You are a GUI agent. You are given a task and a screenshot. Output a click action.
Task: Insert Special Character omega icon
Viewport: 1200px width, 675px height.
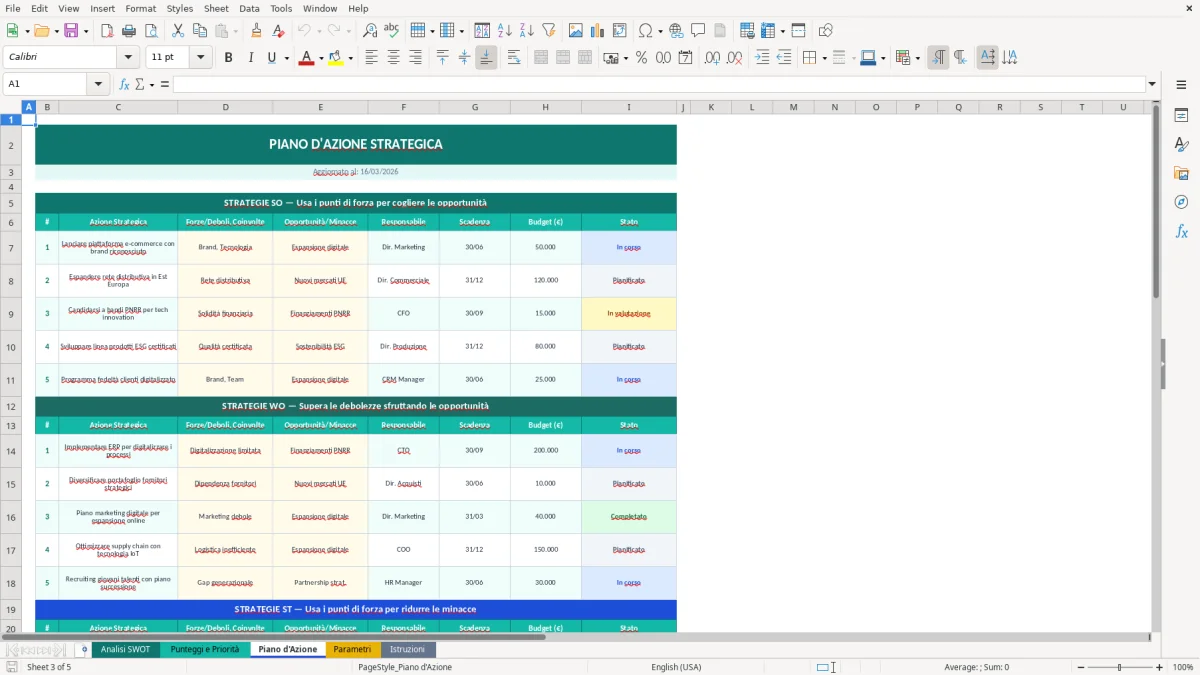coord(644,31)
